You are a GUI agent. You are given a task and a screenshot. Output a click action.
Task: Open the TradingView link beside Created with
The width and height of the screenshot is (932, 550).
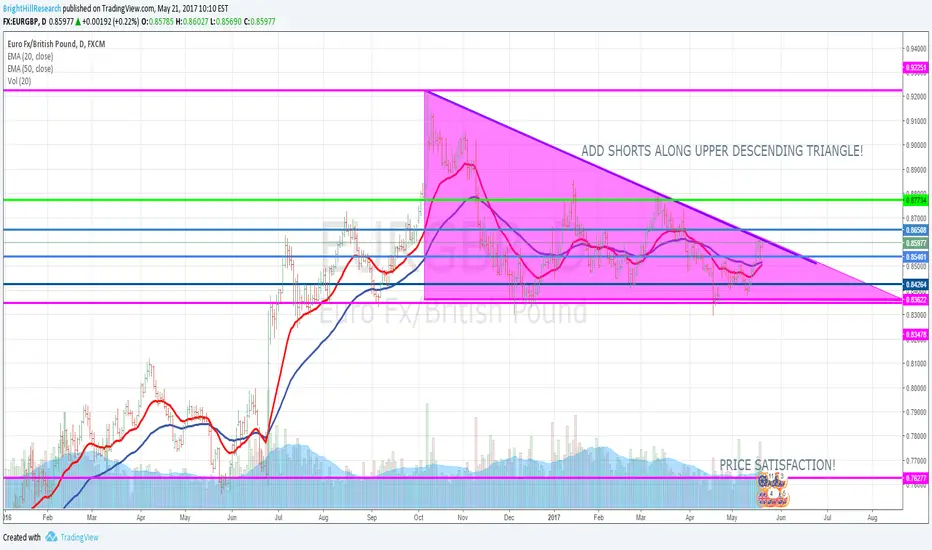pos(79,538)
